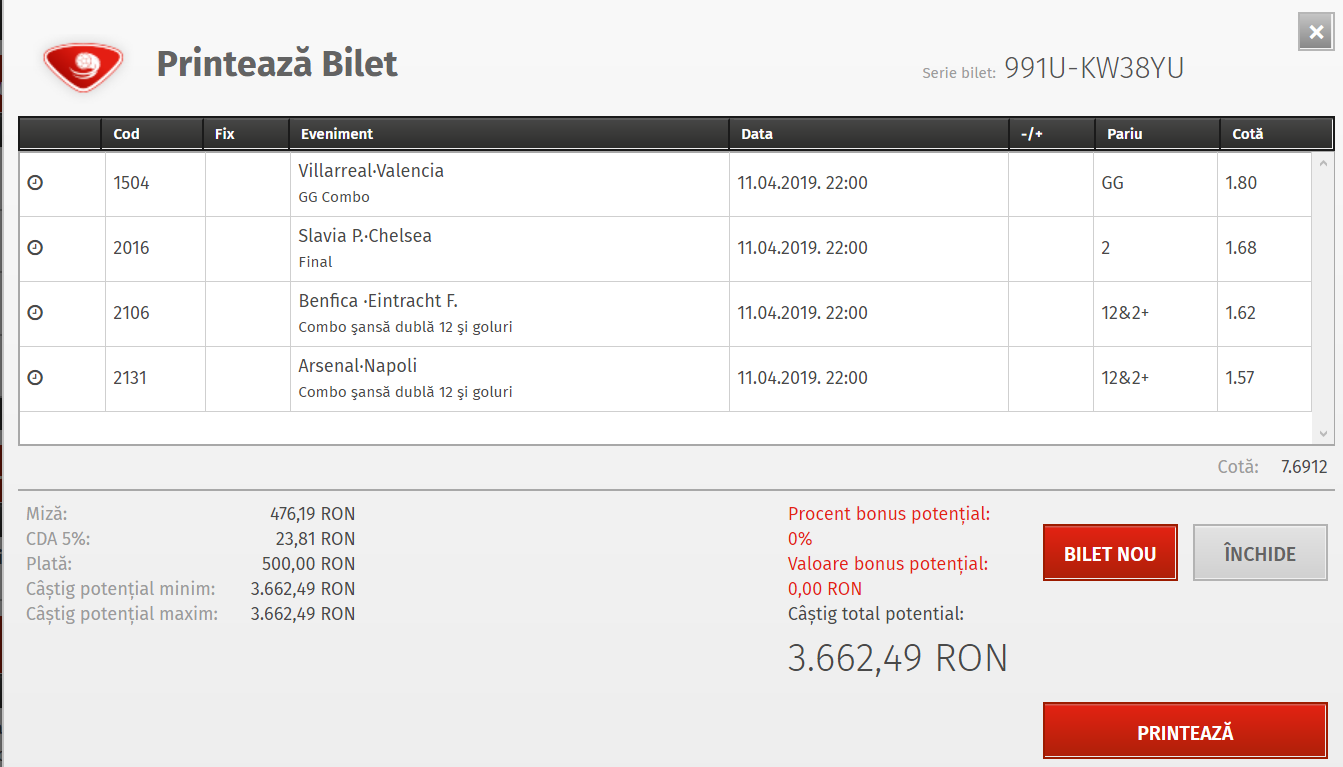The image size is (1343, 767).
Task: Click the odds value 1.68
Action: click(1241, 248)
